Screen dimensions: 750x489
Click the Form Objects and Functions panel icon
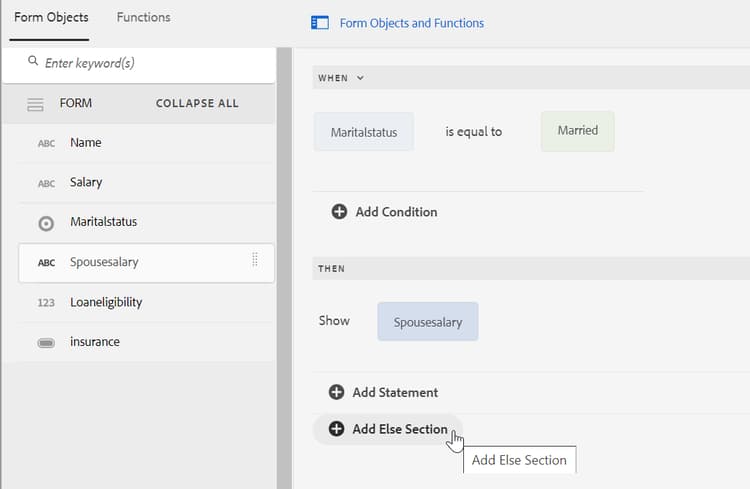[x=320, y=23]
